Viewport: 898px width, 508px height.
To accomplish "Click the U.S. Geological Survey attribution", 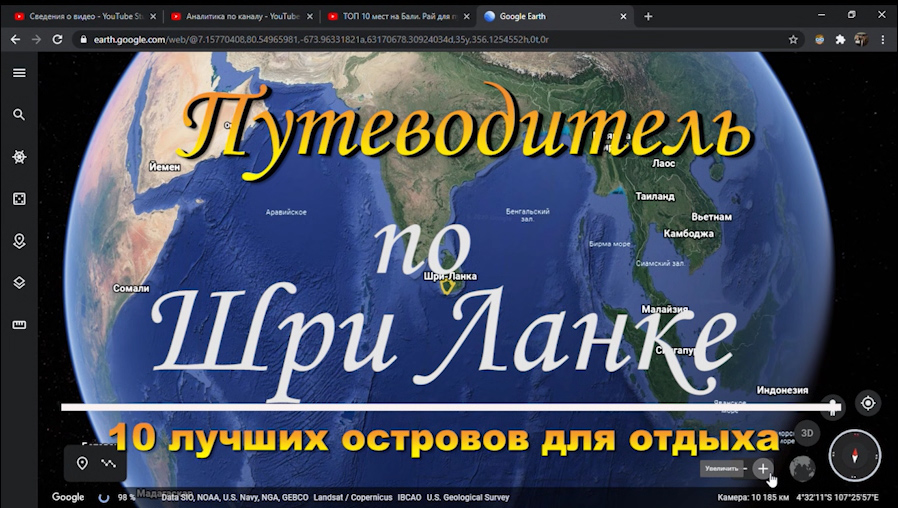I will (x=468, y=497).
